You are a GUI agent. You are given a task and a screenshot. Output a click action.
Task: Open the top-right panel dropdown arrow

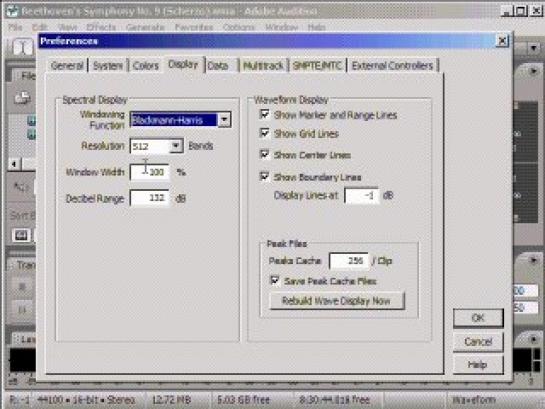(534, 48)
